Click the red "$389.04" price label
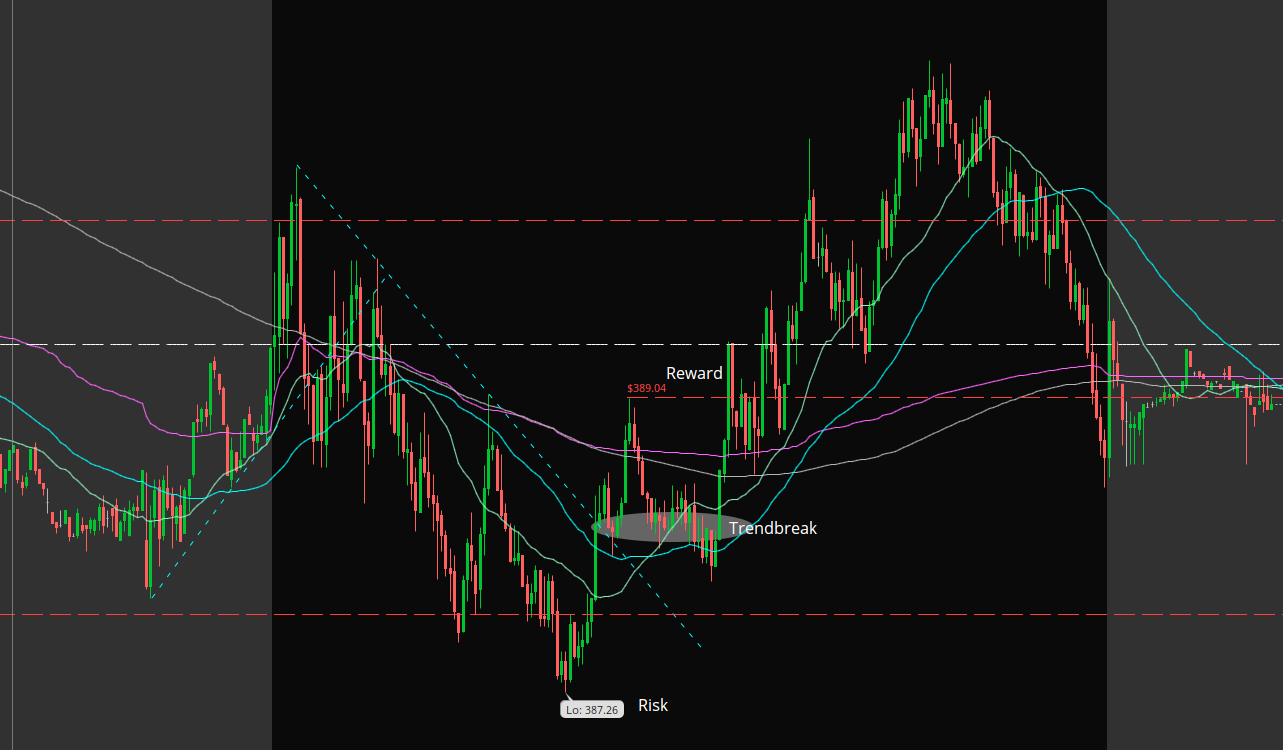The image size is (1283, 750). 646,388
